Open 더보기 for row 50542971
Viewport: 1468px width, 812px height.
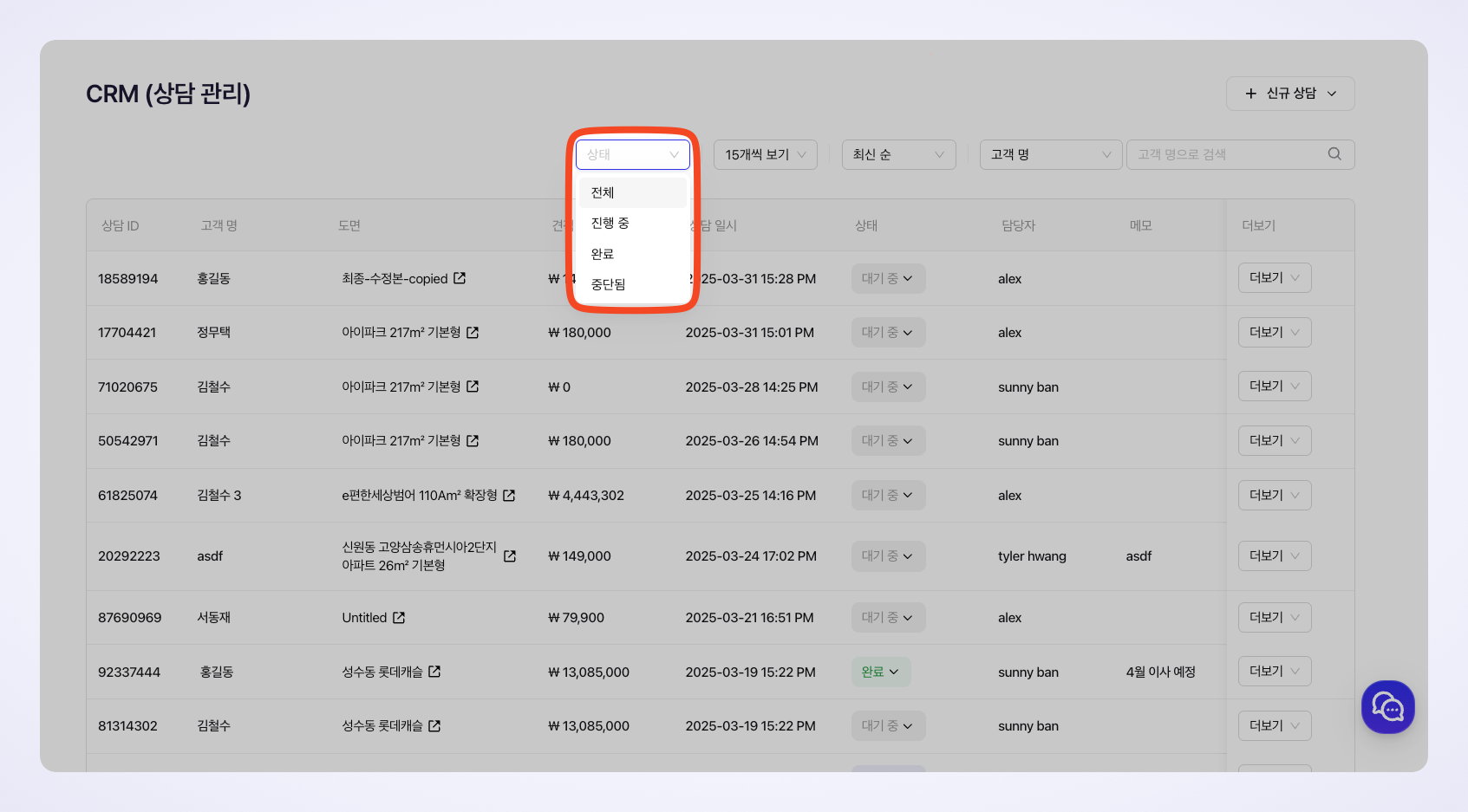pyautogui.click(x=1275, y=441)
